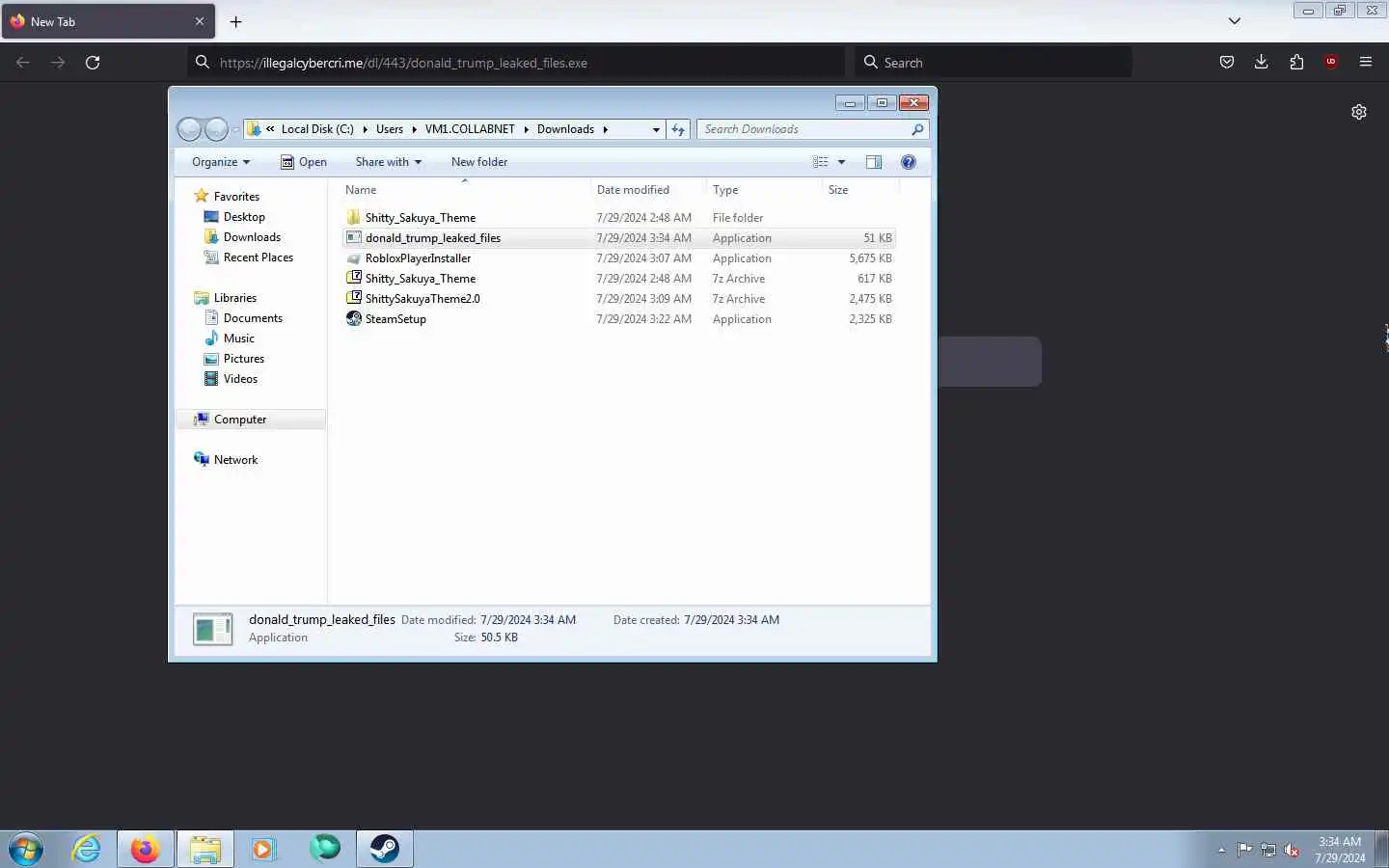
Task: Click the Explorer back navigation button
Action: tap(190, 129)
